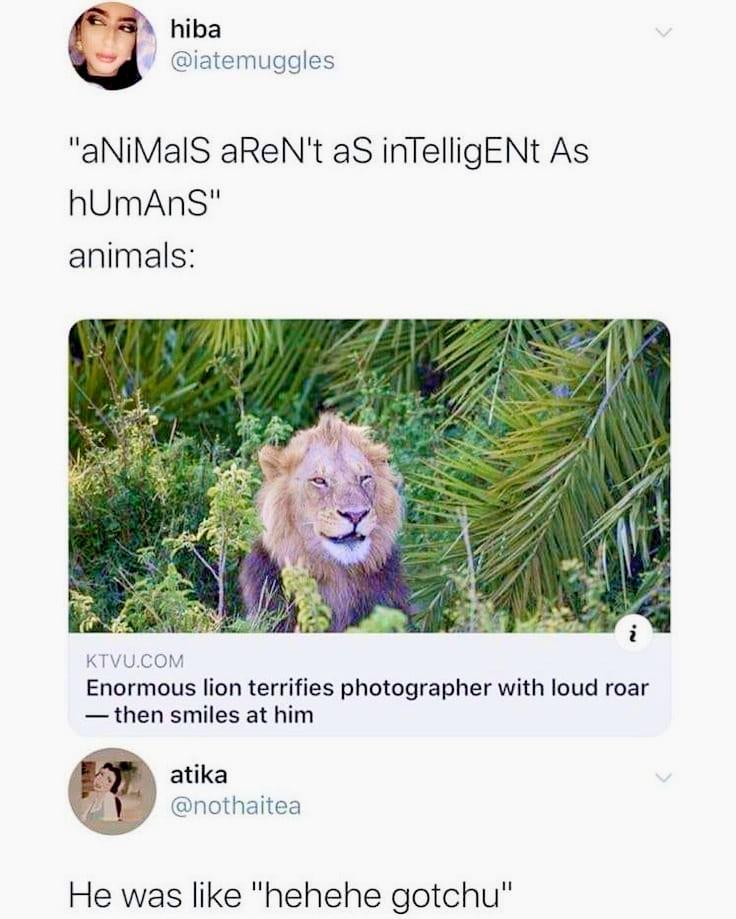Open the "Enormous lion terrifies photographer" headline
The image size is (736, 919).
[367, 688]
